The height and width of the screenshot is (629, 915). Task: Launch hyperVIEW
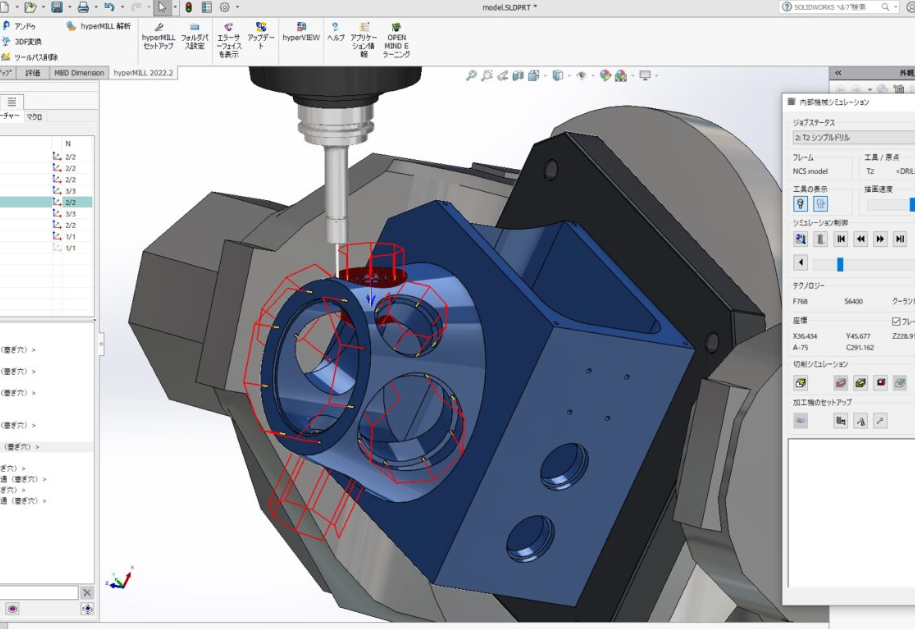pyautogui.click(x=301, y=32)
